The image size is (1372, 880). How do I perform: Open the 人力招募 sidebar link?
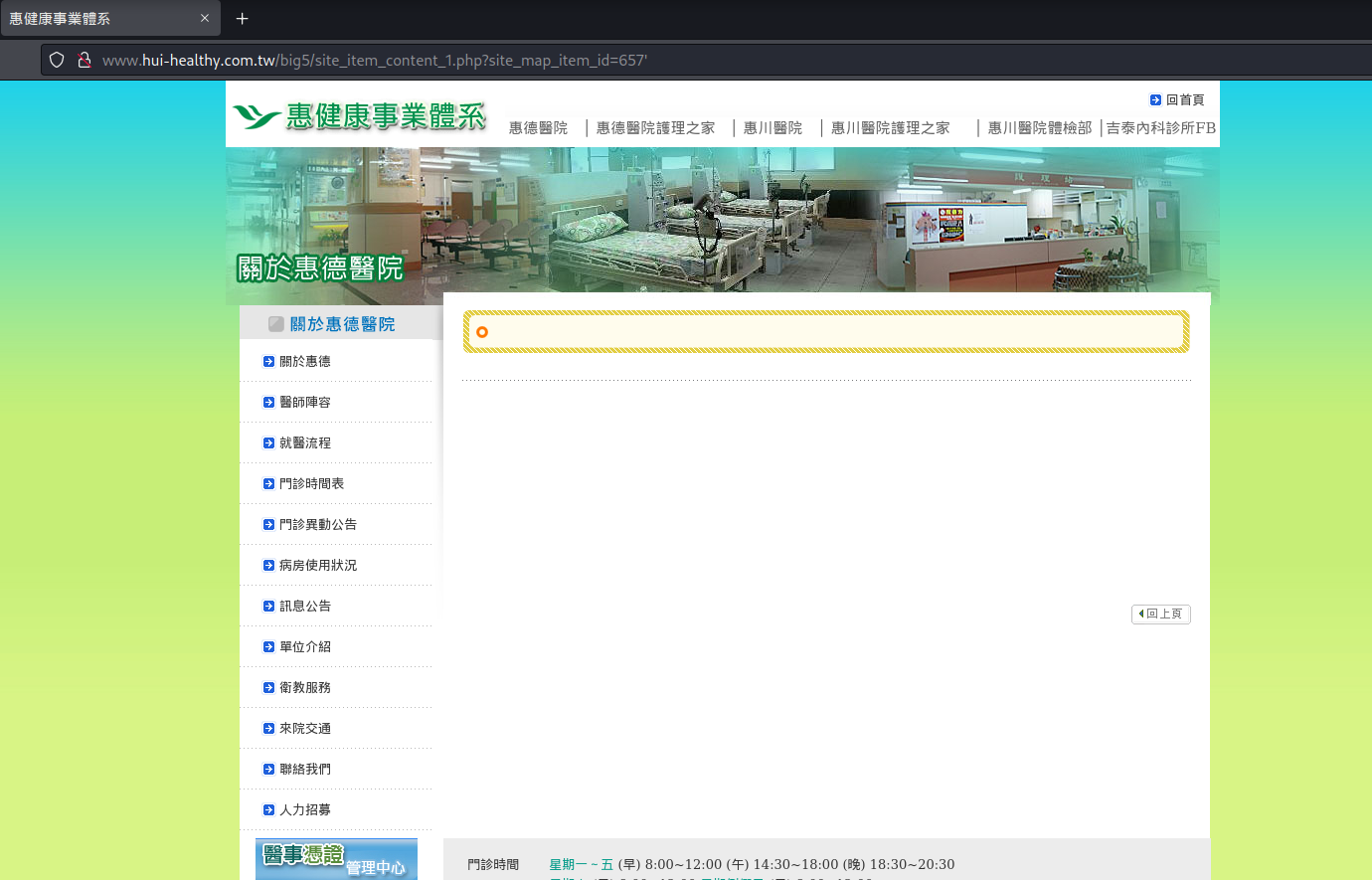tap(305, 809)
